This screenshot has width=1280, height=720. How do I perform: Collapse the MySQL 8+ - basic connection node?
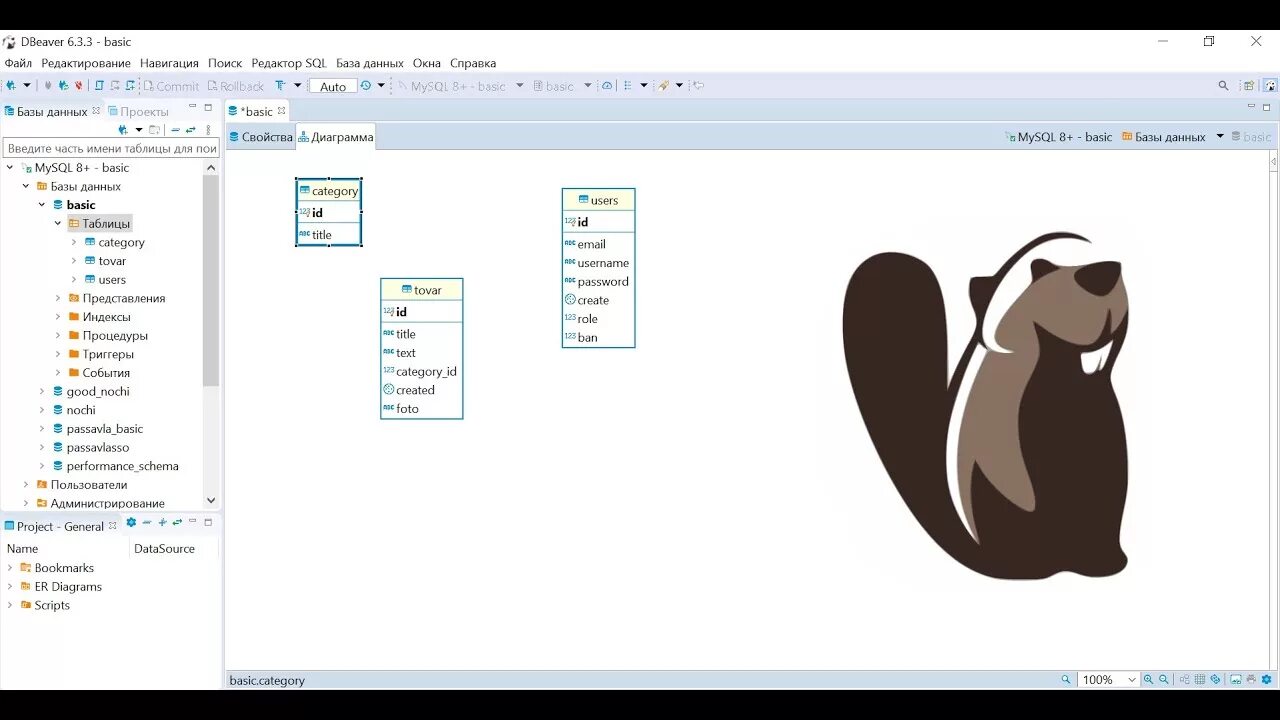coord(10,168)
